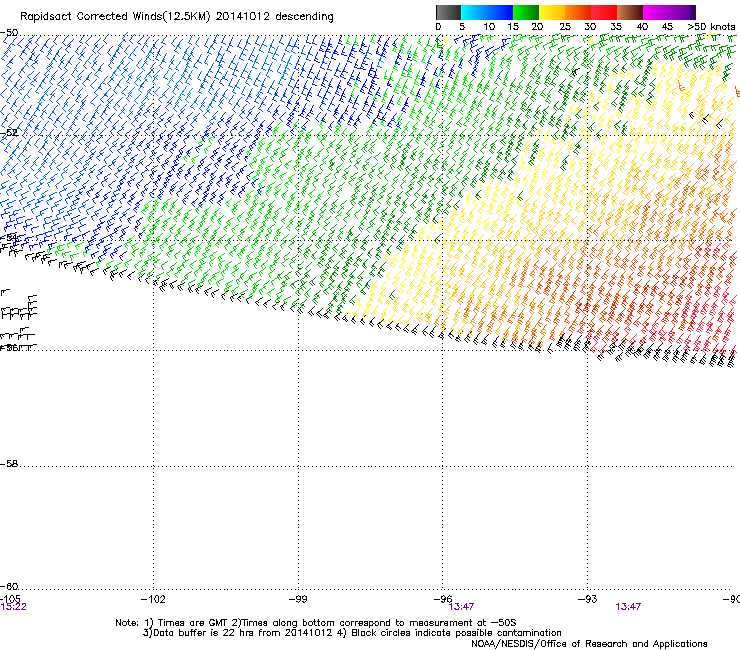Click the cyan 5-10 knots legend color
Image resolution: width=740 pixels, height=650 pixels.
coord(474,12)
